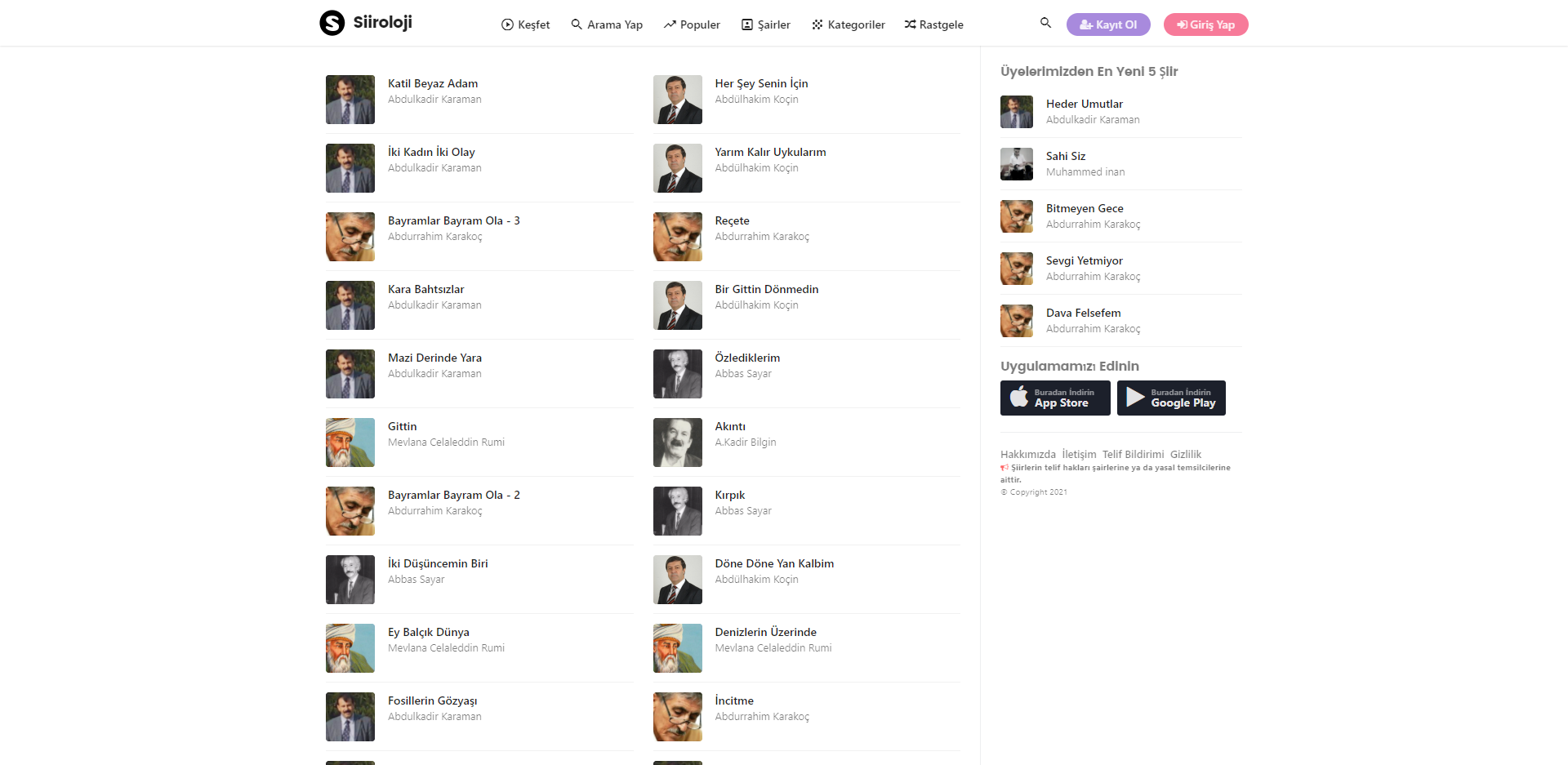The height and width of the screenshot is (765, 1568).
Task: Open the Şairler poets list
Action: [x=766, y=24]
